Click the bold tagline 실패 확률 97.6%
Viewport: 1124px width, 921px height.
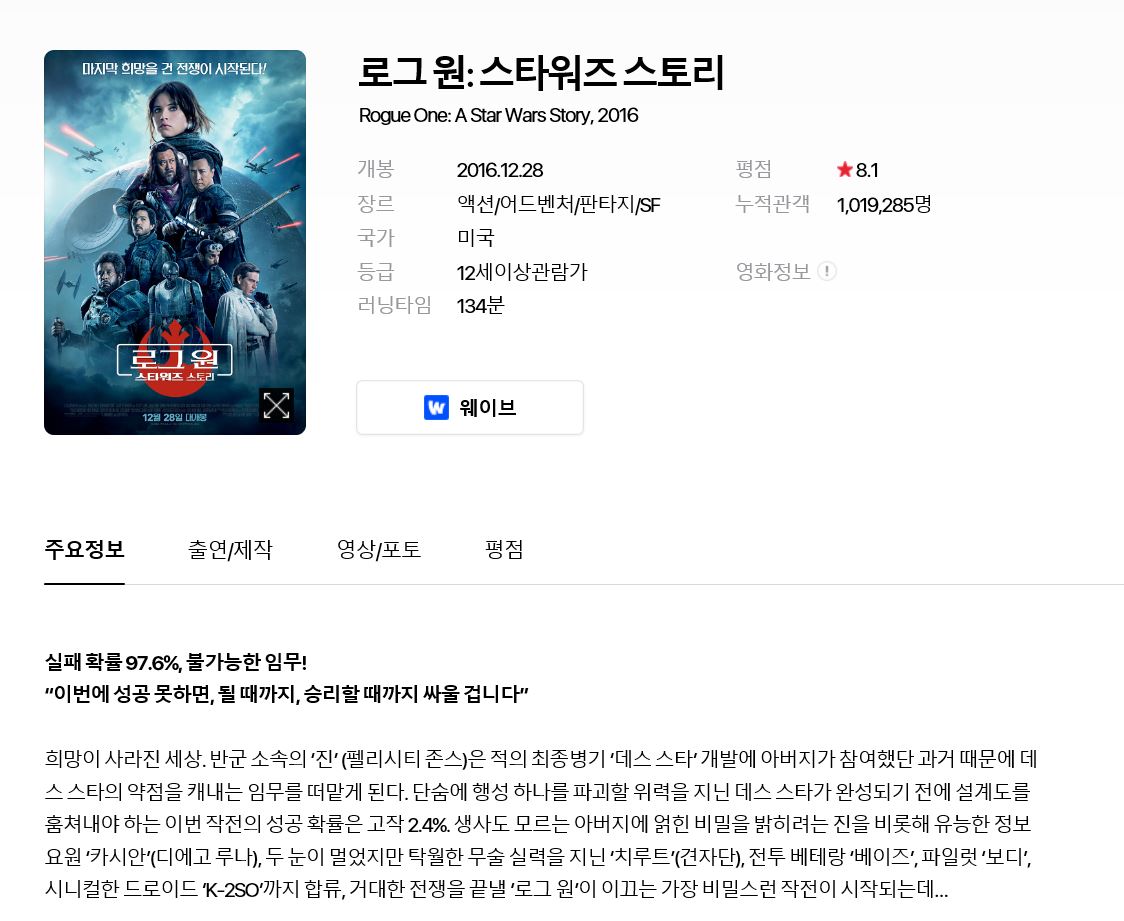(x=176, y=662)
